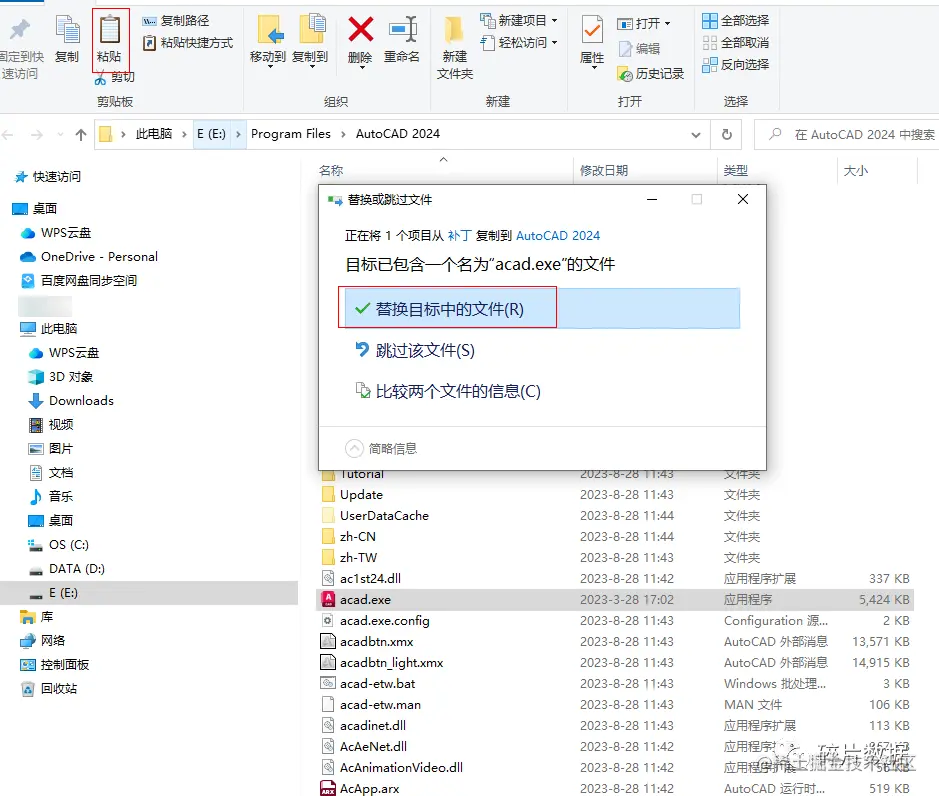Close the Replace or Skip Files dialog
939x796 pixels.
click(743, 199)
